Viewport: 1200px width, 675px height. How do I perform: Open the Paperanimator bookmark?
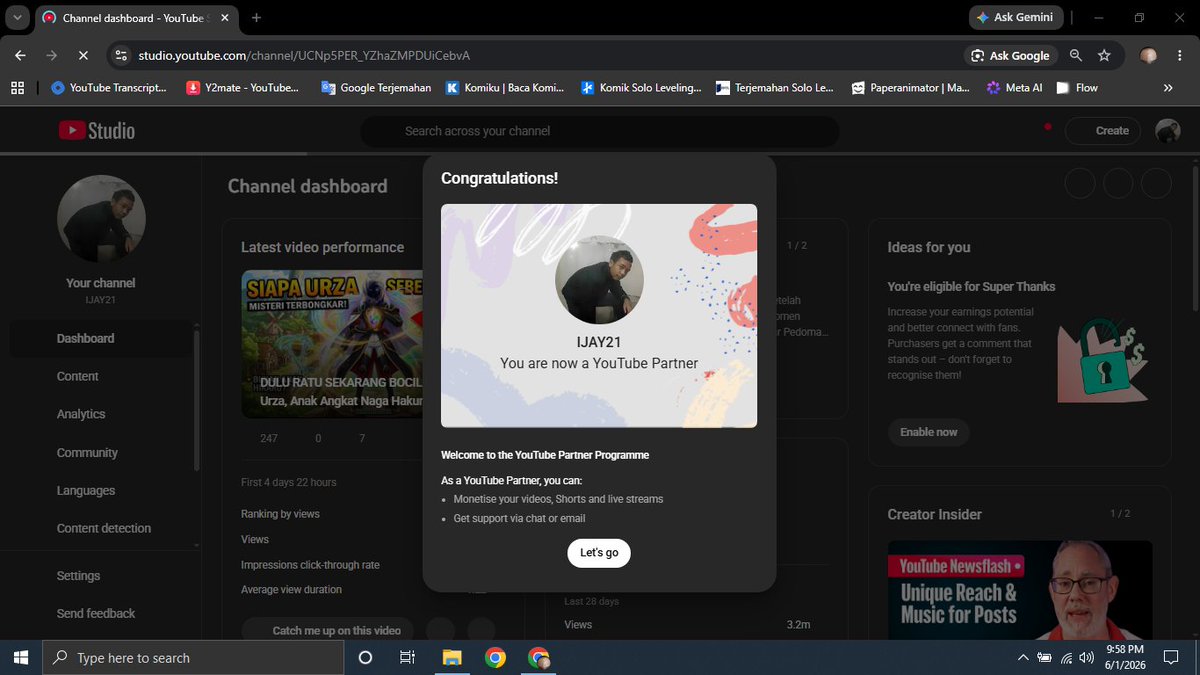tap(910, 88)
